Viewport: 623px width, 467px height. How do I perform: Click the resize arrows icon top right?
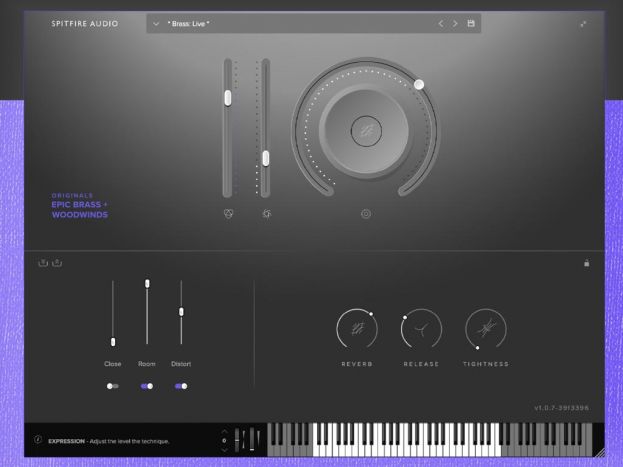[583, 23]
